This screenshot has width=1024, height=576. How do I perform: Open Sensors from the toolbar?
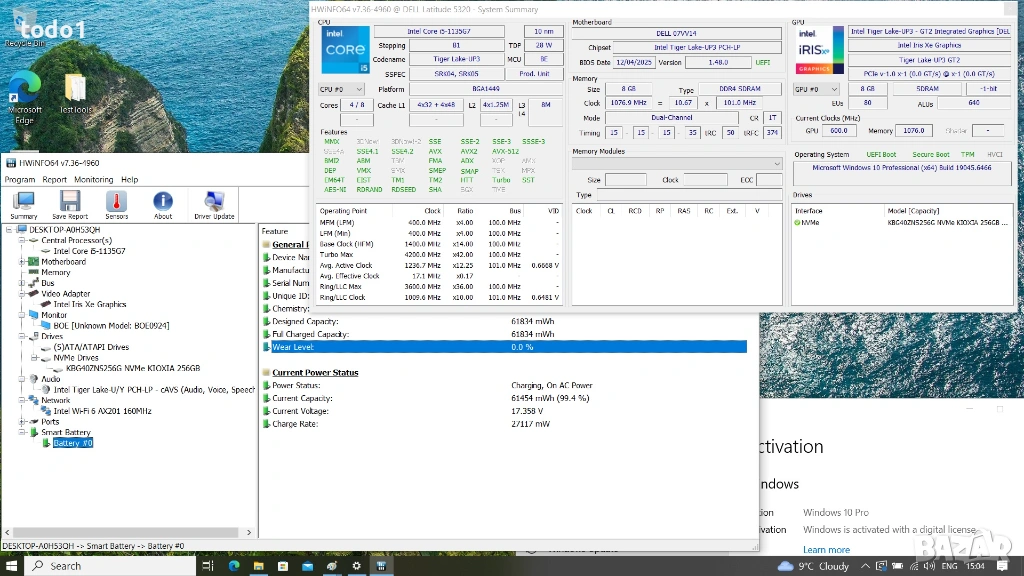coord(116,204)
